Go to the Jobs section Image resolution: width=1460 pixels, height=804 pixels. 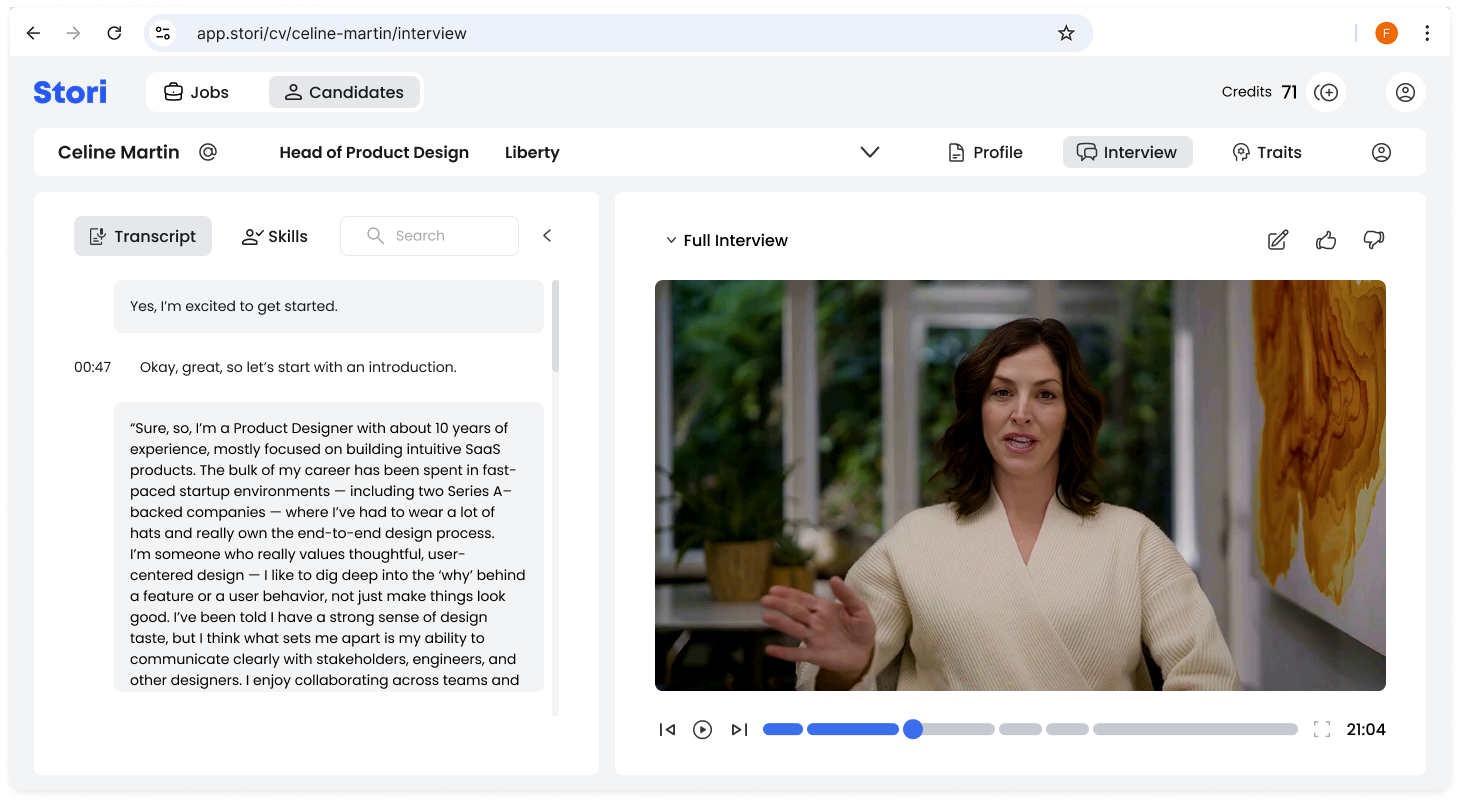pos(197,92)
